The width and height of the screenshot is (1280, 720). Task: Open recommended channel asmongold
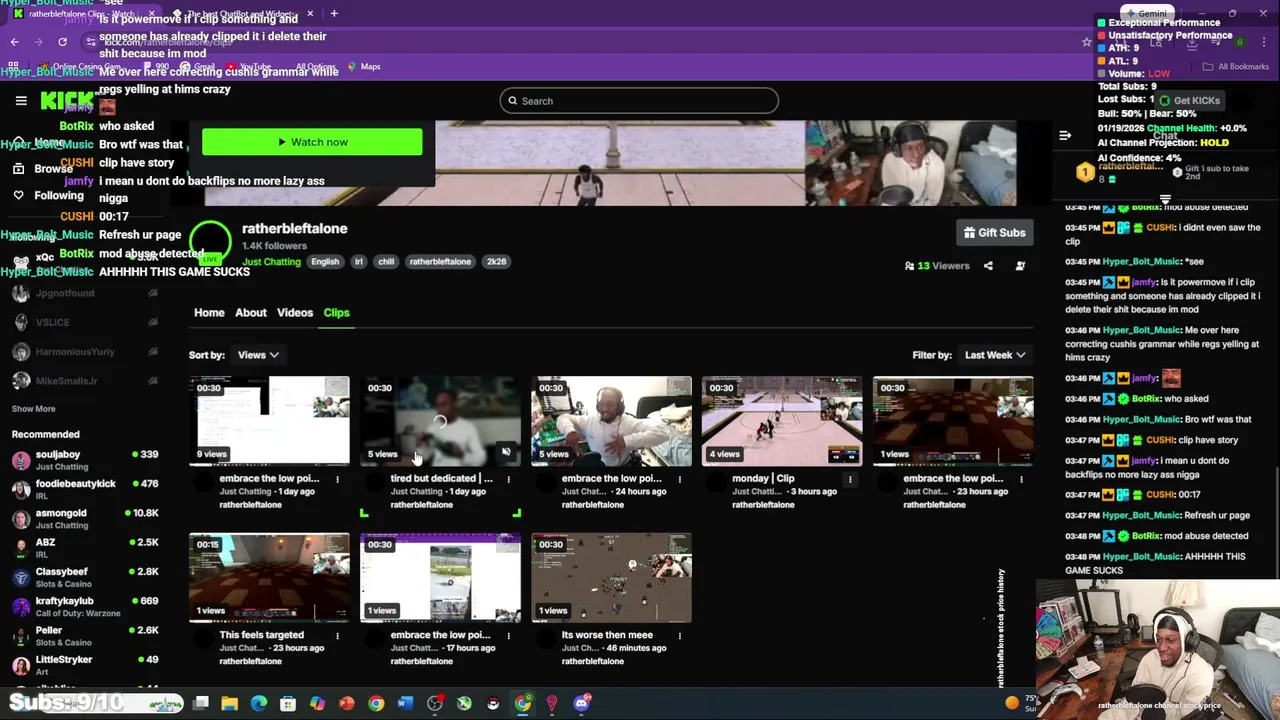click(85, 518)
